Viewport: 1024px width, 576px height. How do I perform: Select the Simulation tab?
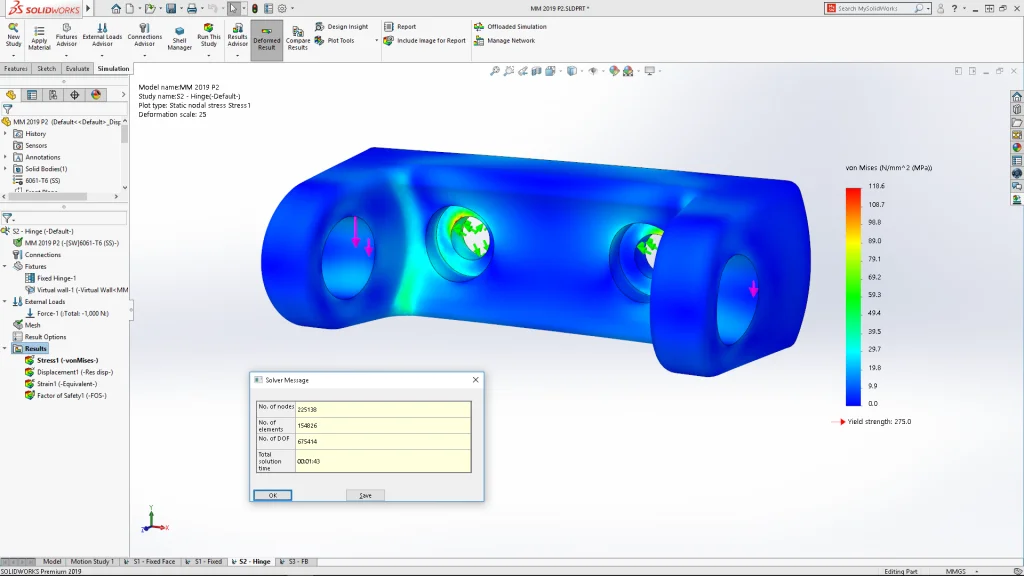[x=113, y=69]
